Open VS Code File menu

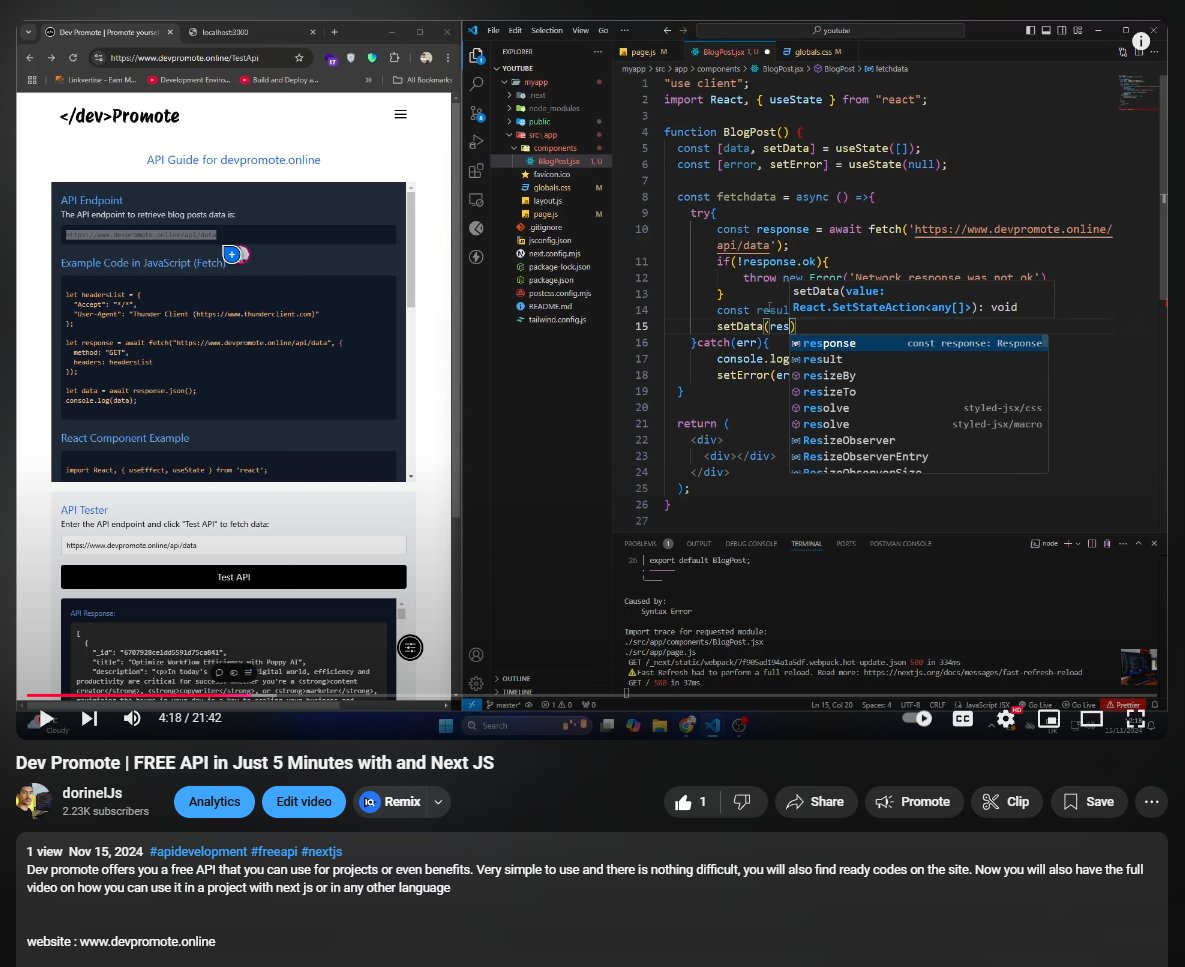tap(493, 30)
